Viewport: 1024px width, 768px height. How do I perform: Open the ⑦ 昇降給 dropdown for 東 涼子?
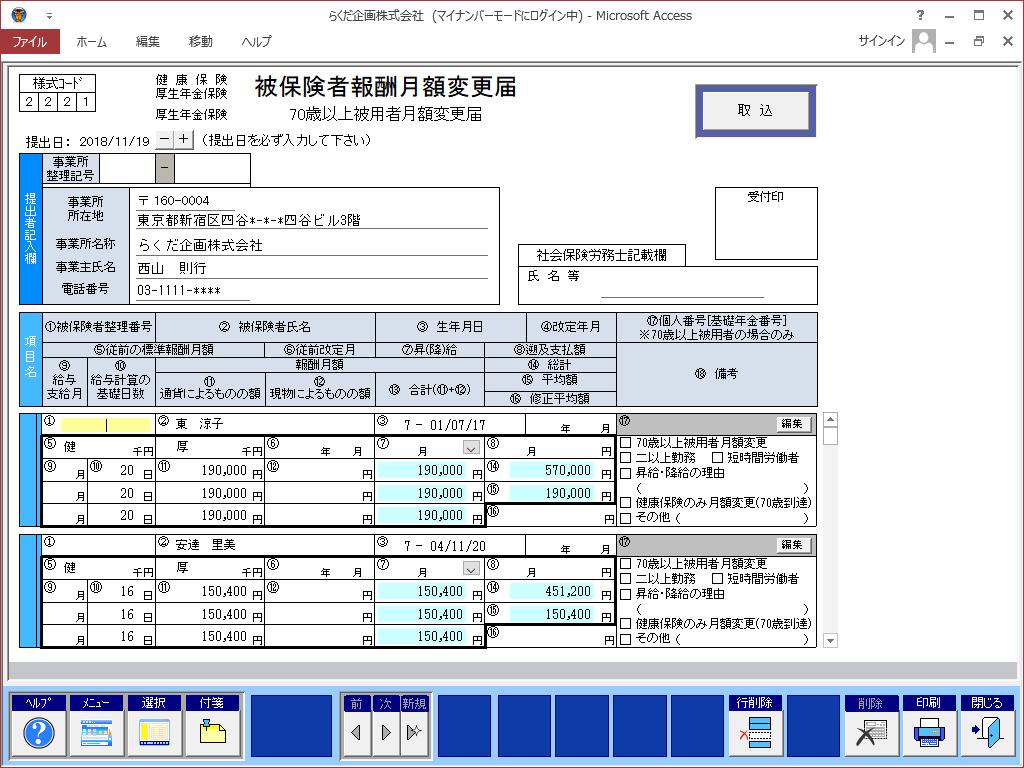(471, 448)
